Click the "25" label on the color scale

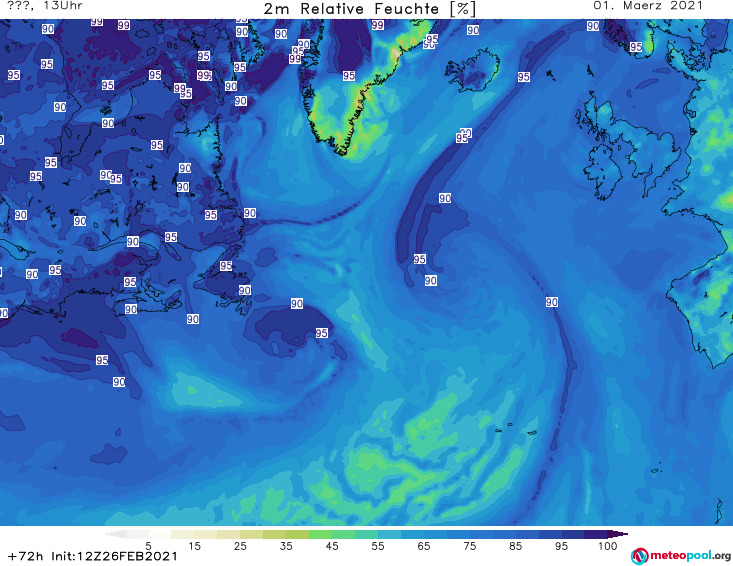[x=240, y=546]
